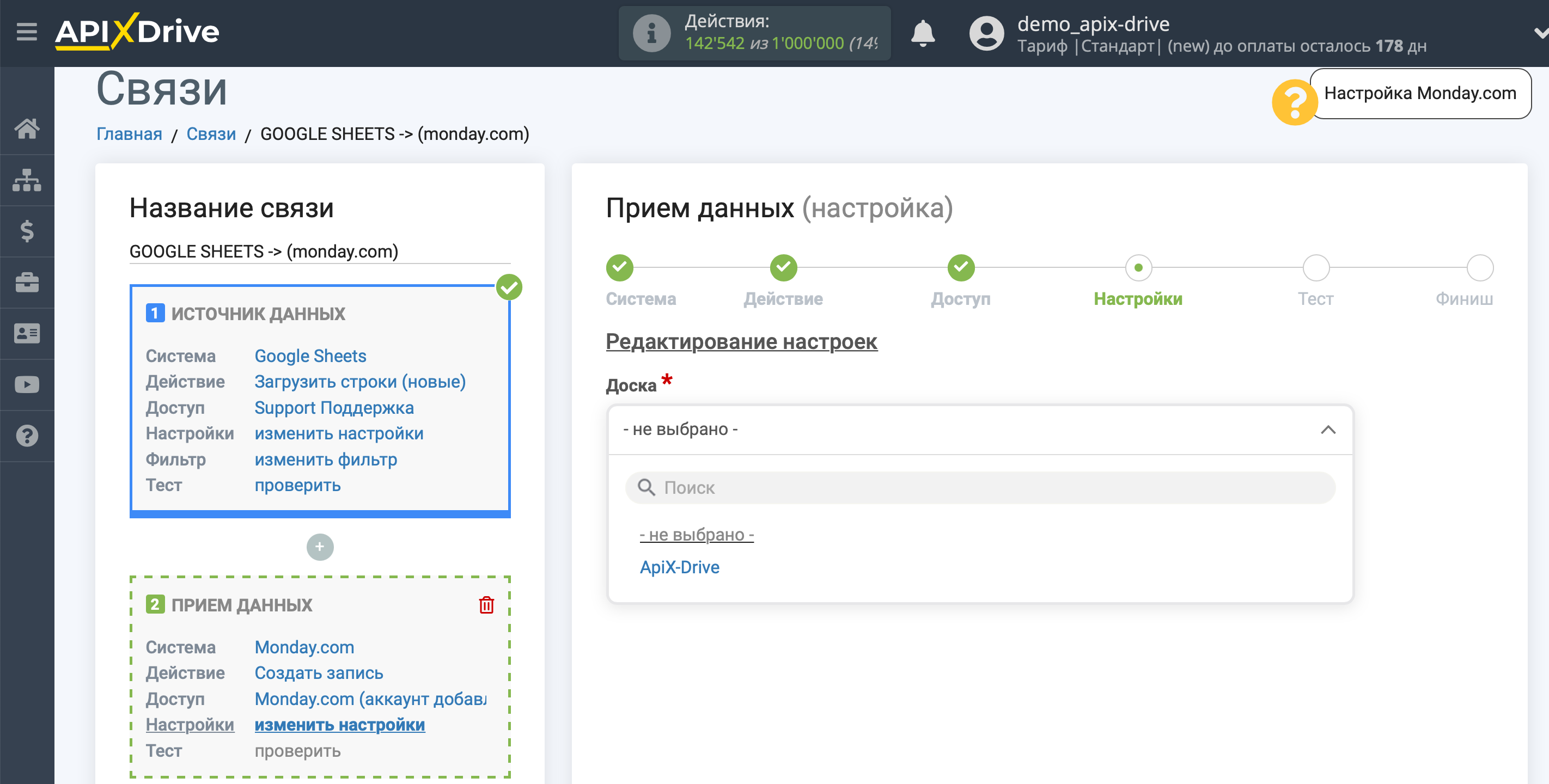1549x784 pixels.
Task: Add a step with the plus button
Action: point(320,547)
